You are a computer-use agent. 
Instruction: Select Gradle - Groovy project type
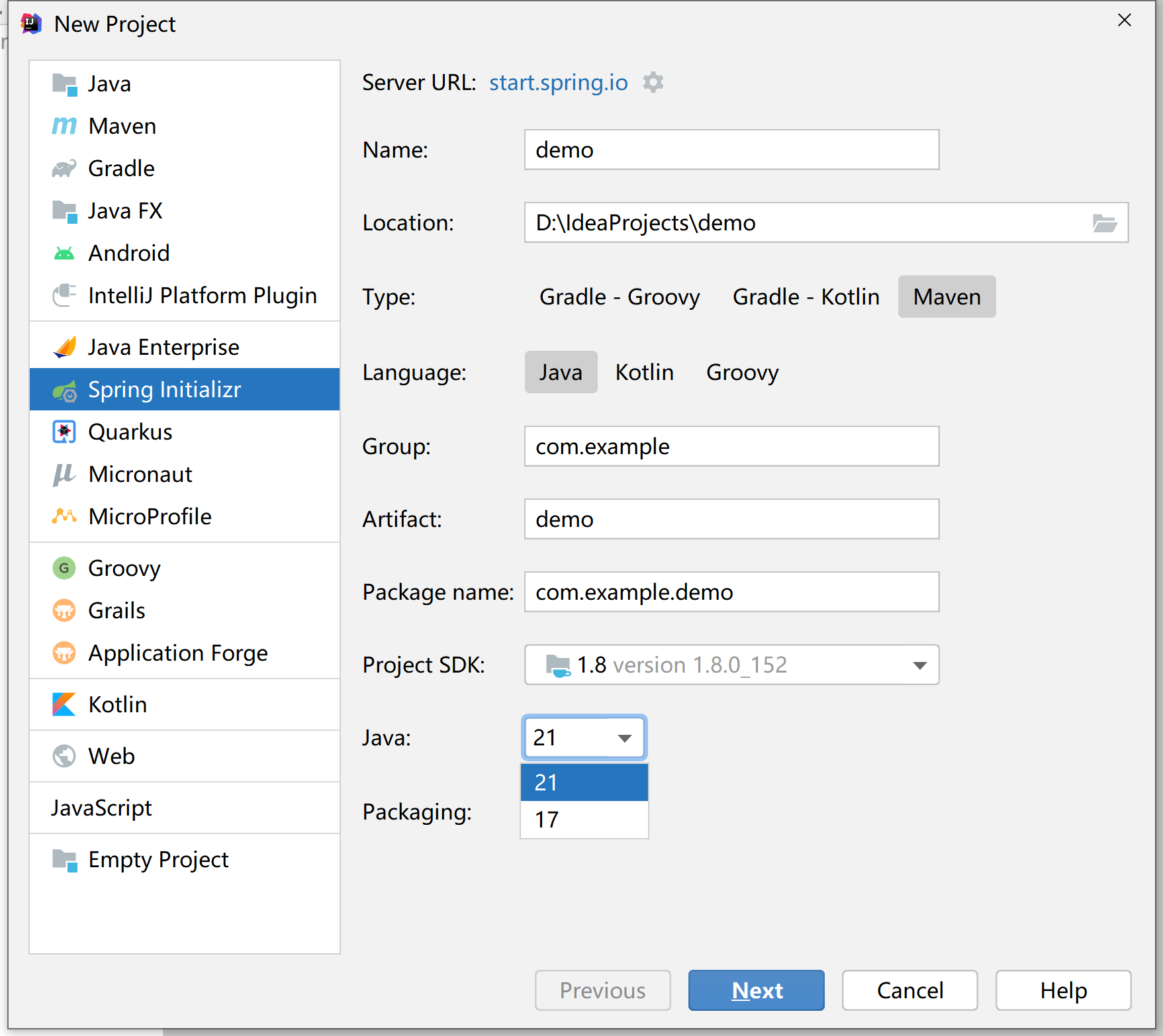(x=620, y=297)
